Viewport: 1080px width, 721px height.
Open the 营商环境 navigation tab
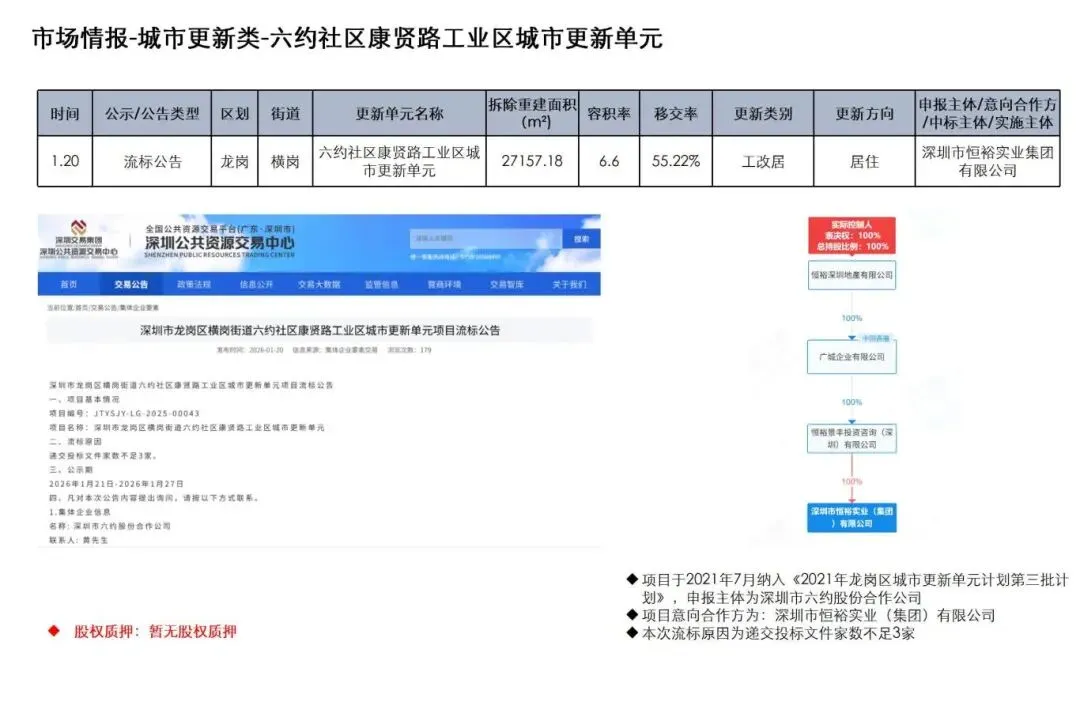tap(444, 284)
